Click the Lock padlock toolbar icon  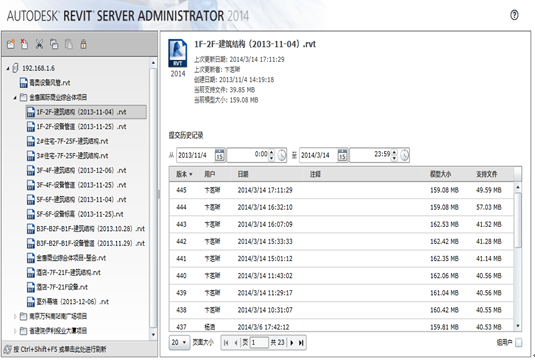click(83, 44)
